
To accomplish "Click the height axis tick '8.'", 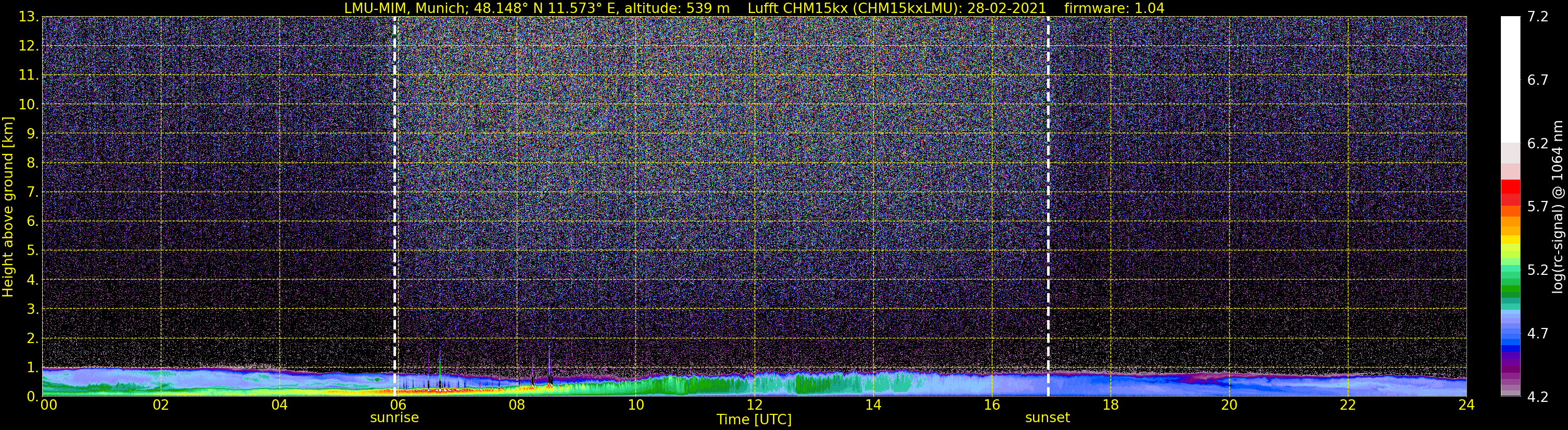I will point(32,163).
